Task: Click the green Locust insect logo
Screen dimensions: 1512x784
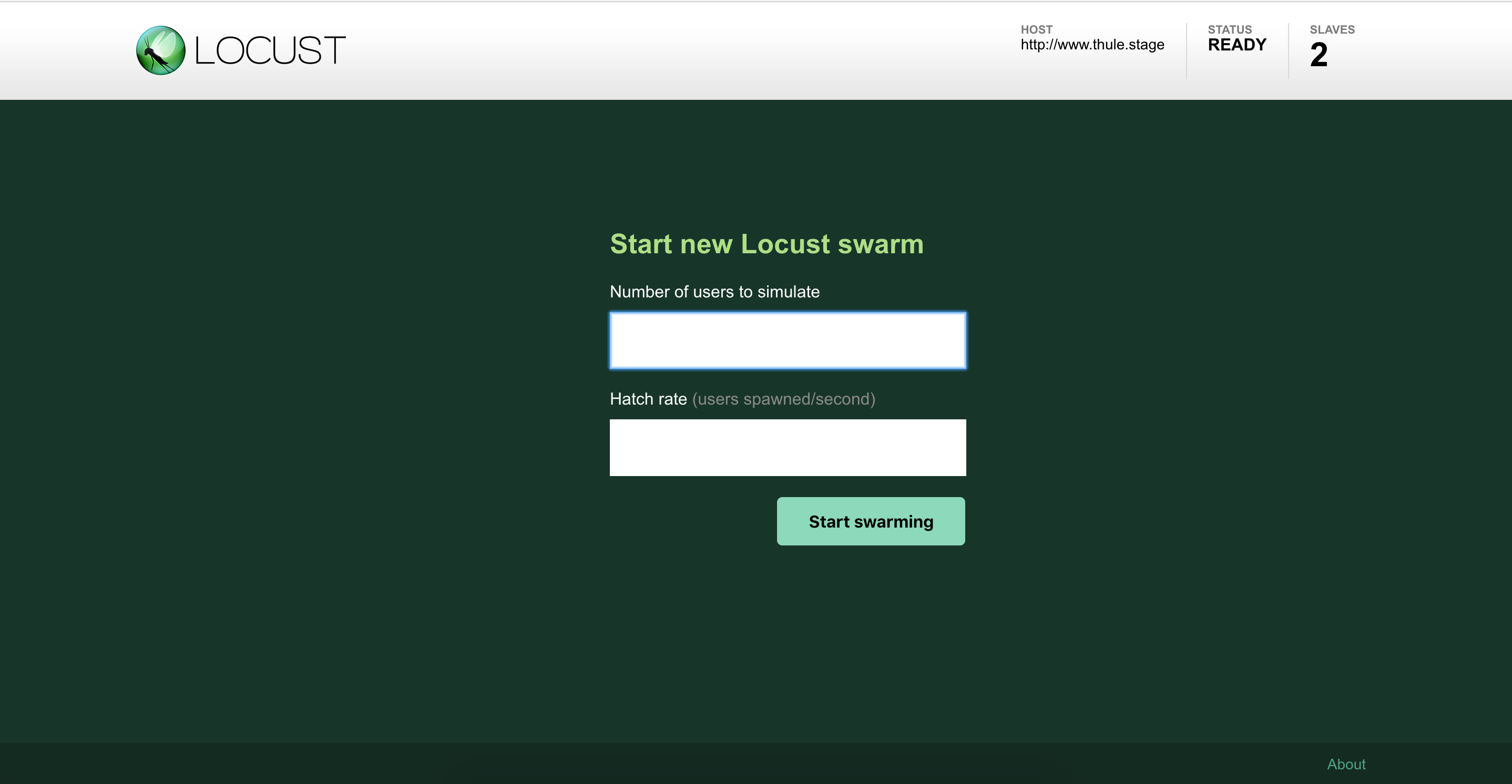Action: (x=160, y=50)
